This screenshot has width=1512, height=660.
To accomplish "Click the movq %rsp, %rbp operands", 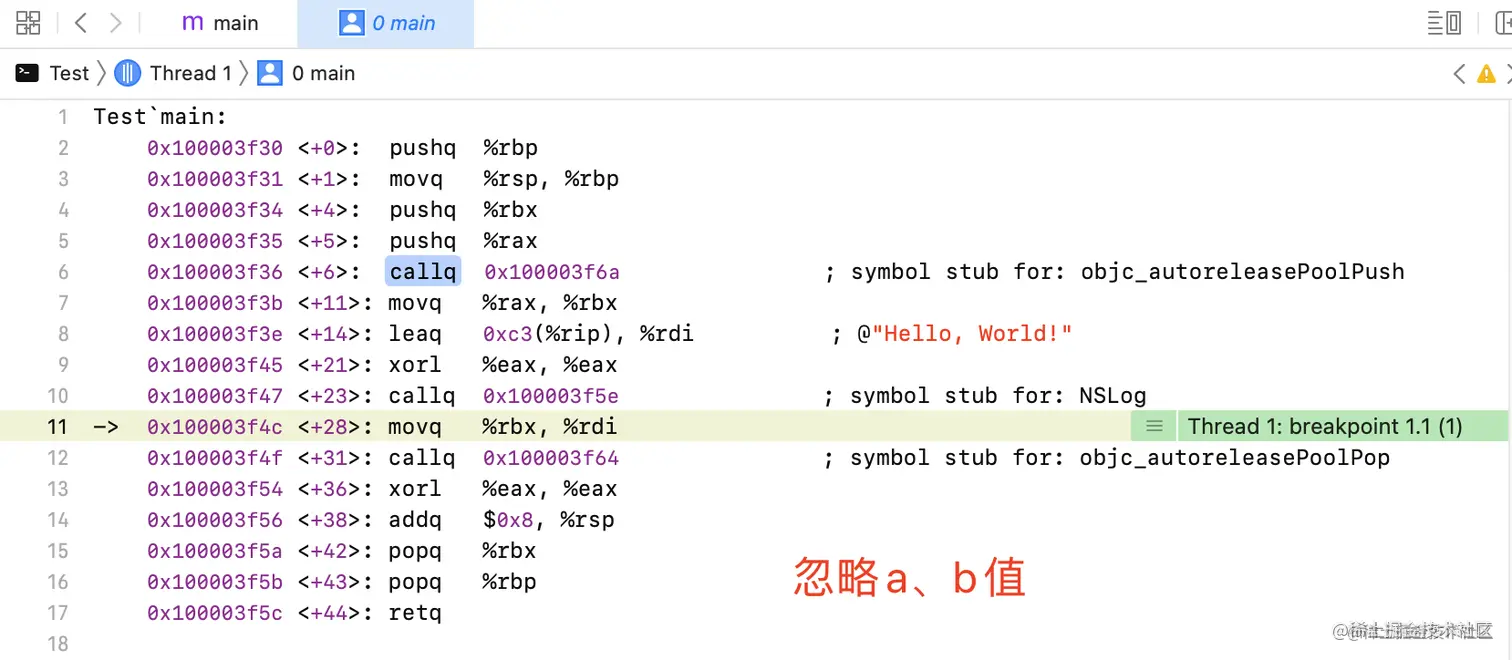I will (x=550, y=179).
